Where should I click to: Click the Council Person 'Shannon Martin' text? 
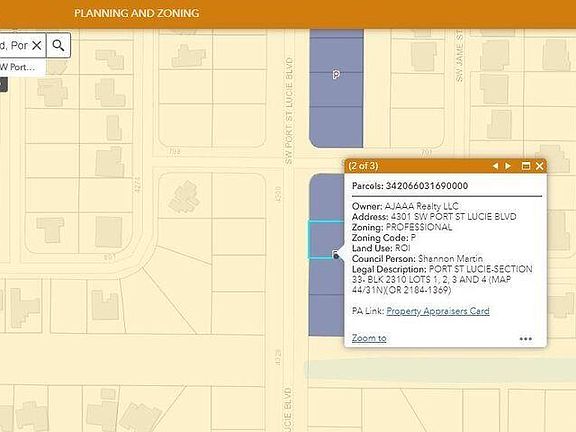click(x=450, y=259)
